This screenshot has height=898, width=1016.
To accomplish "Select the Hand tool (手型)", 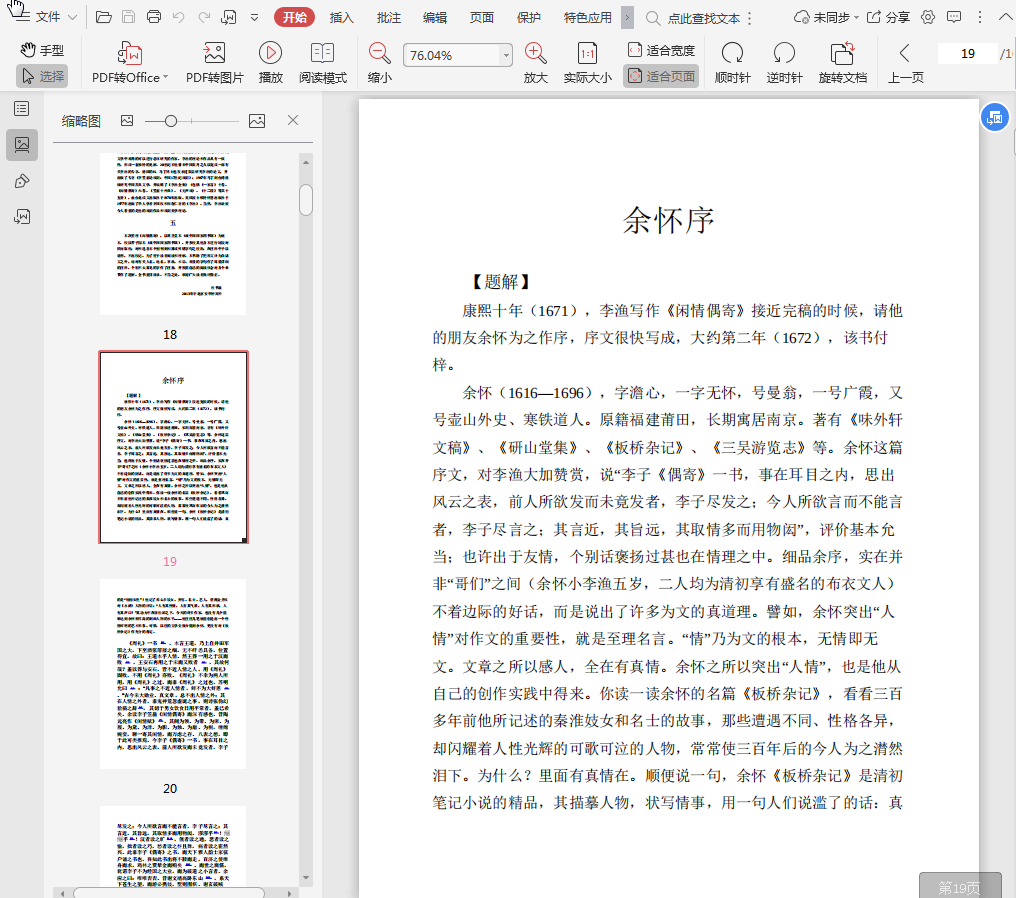I will 41,51.
